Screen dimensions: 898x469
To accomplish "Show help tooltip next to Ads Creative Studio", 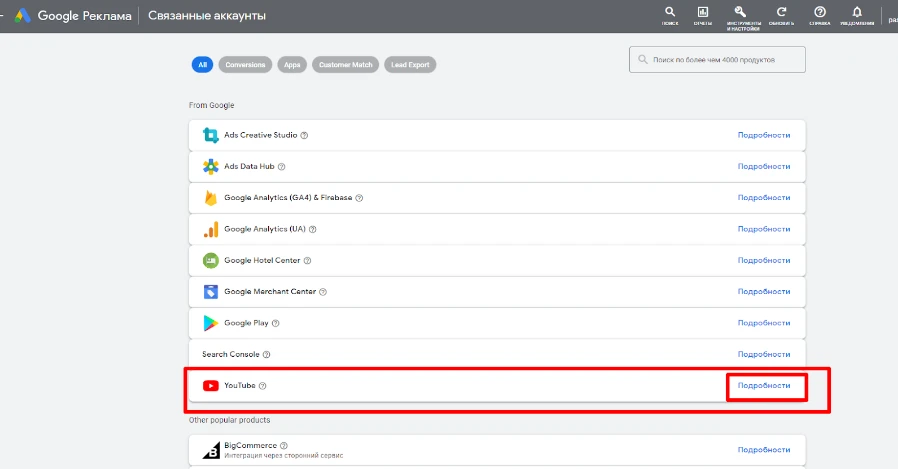I will click(304, 136).
